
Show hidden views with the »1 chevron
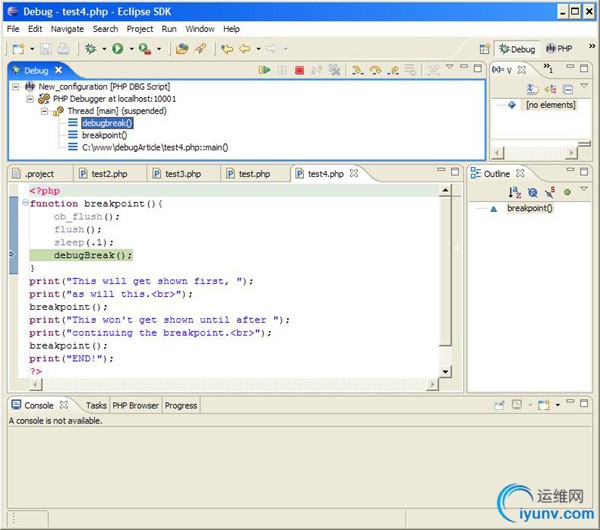[548, 68]
